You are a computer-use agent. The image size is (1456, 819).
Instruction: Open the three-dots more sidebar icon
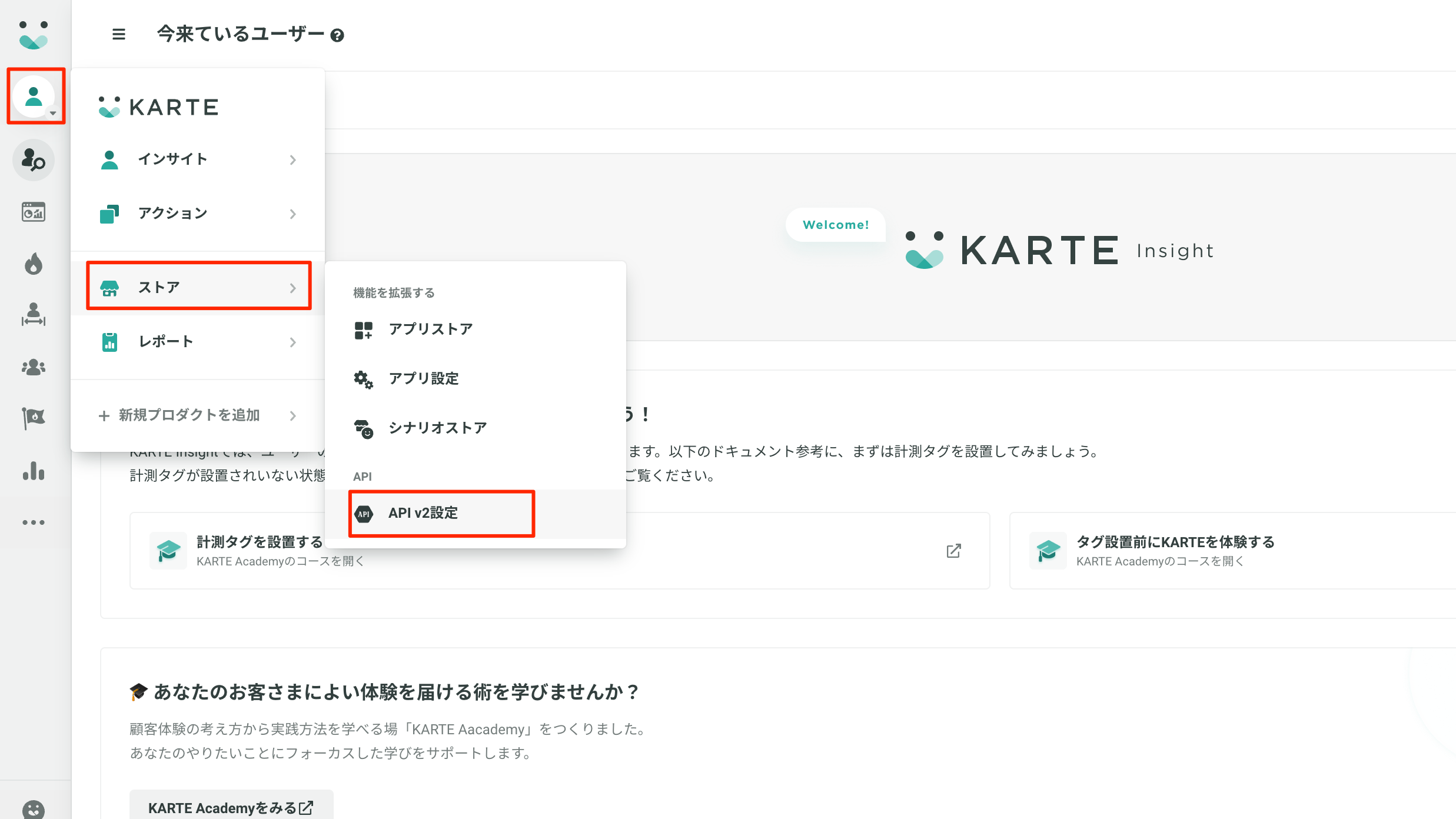click(x=34, y=522)
